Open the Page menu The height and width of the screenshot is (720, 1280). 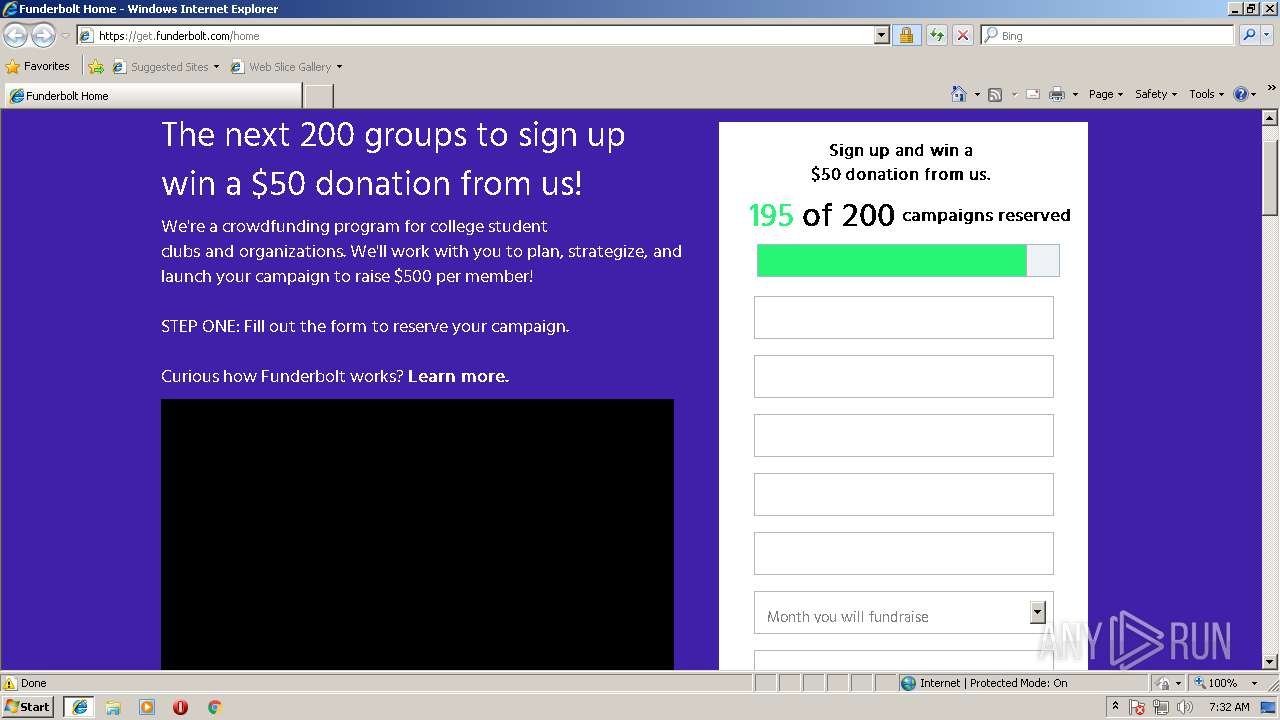(x=1105, y=94)
